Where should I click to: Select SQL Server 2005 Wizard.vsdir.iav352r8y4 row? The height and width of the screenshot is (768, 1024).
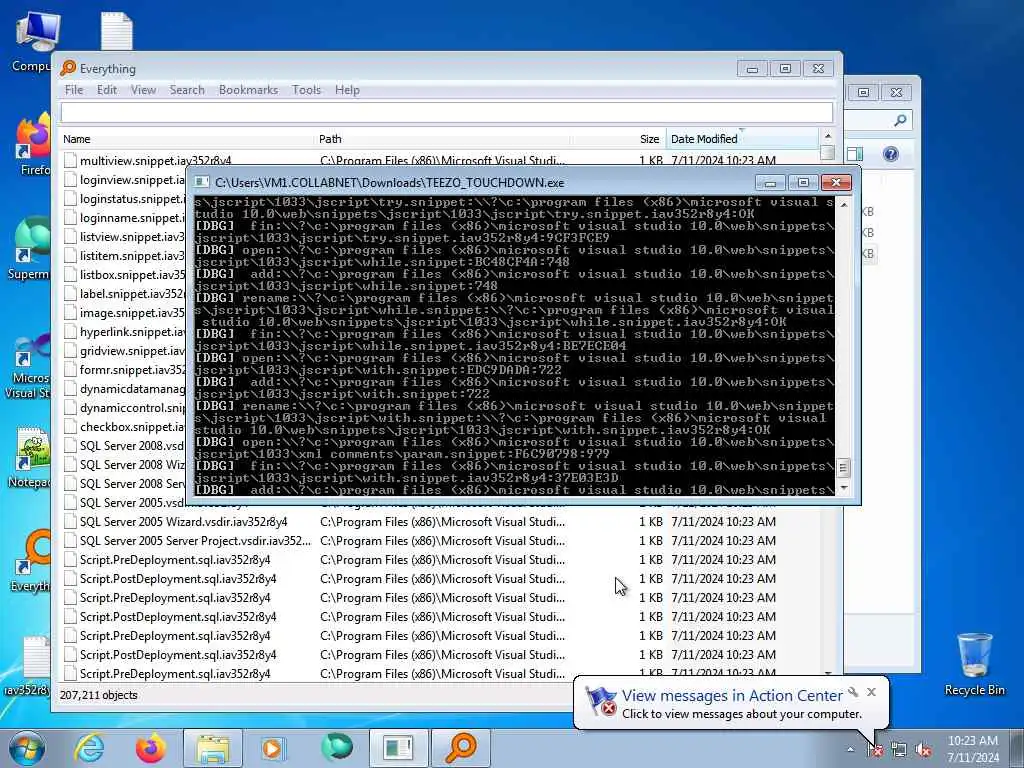coord(439,522)
